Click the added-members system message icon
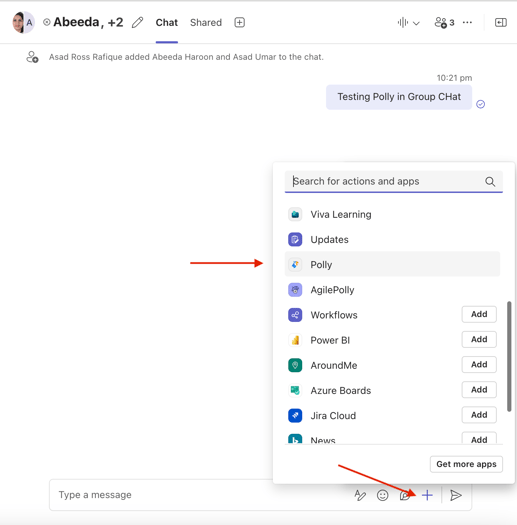517x525 pixels. [x=32, y=57]
